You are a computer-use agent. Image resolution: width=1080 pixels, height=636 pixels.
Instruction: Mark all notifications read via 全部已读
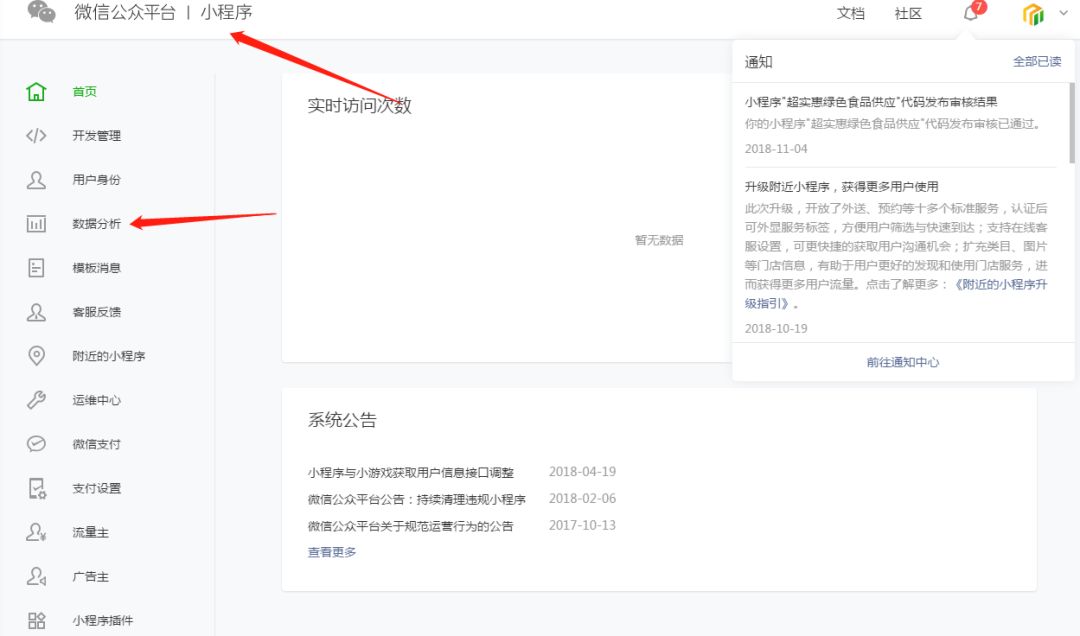pyautogui.click(x=1037, y=61)
